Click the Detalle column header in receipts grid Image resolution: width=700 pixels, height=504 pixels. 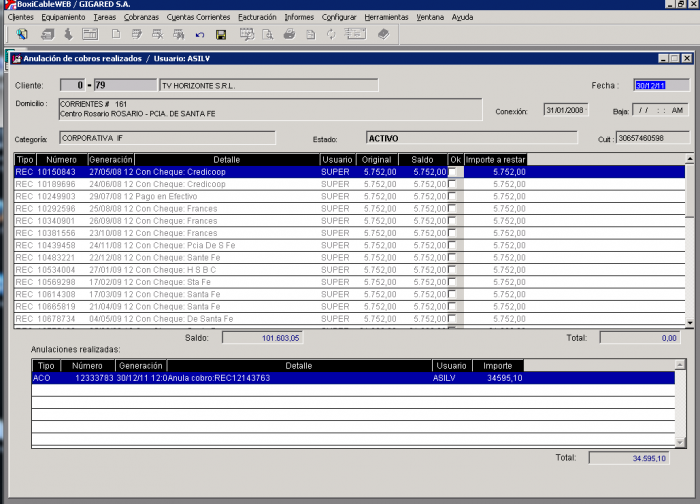226,159
